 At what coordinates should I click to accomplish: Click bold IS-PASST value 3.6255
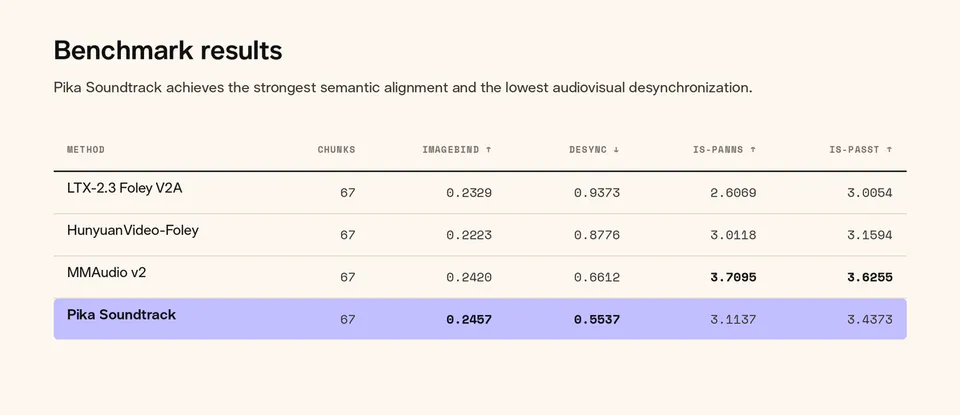pyautogui.click(x=870, y=277)
